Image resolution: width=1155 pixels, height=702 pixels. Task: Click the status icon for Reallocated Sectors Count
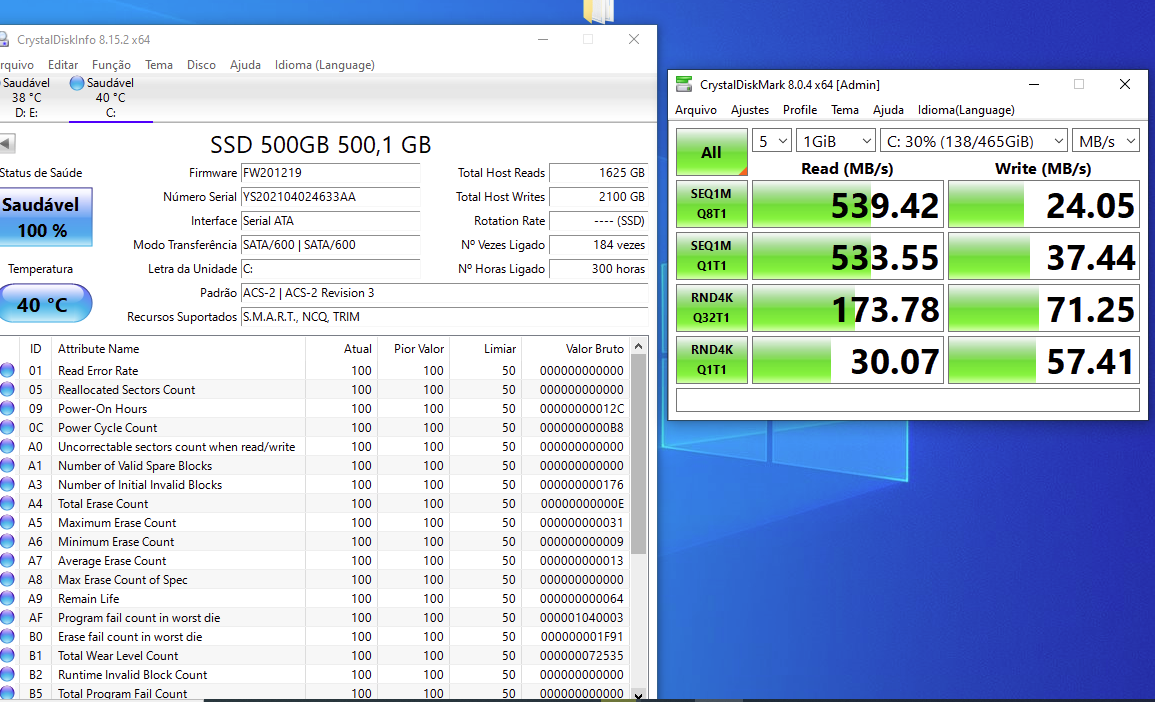click(x=7, y=390)
